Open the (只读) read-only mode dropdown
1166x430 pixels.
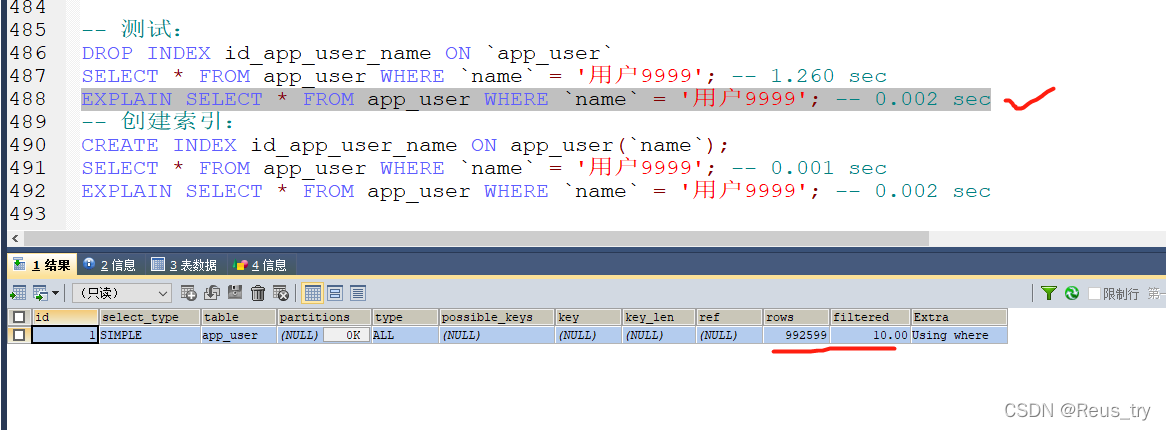(x=122, y=293)
